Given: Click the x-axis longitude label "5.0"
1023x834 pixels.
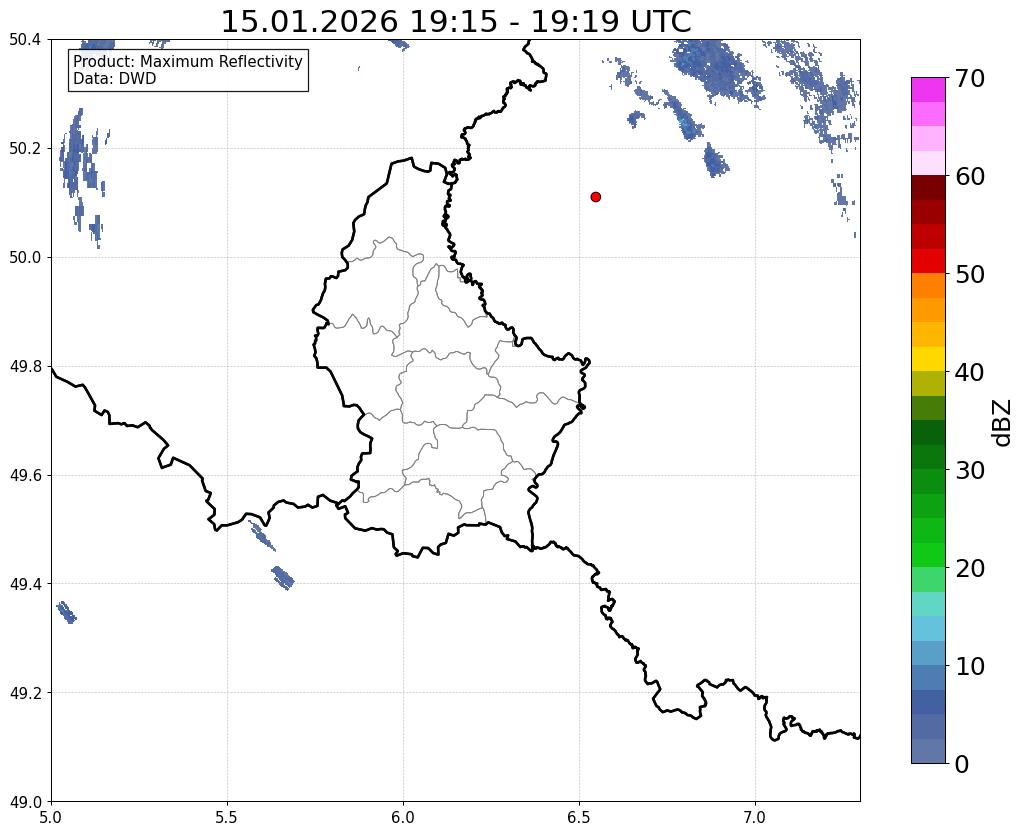Looking at the screenshot, I should 51,818.
